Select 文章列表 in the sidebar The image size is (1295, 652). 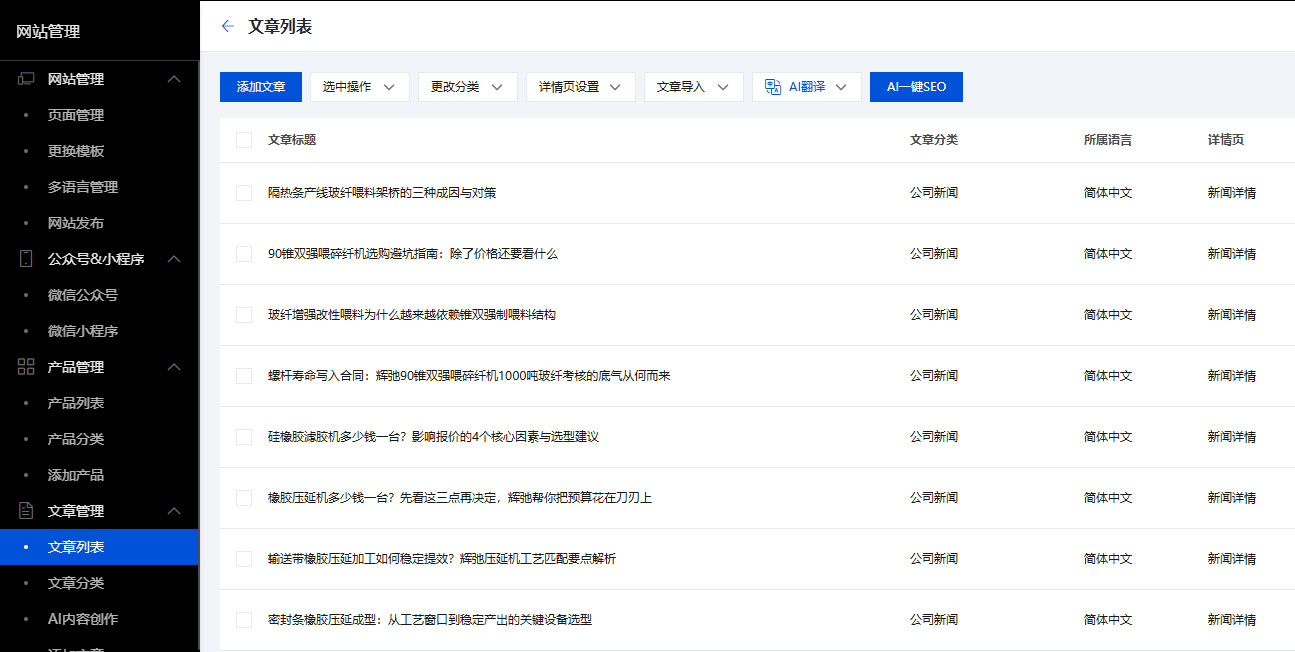tap(99, 547)
